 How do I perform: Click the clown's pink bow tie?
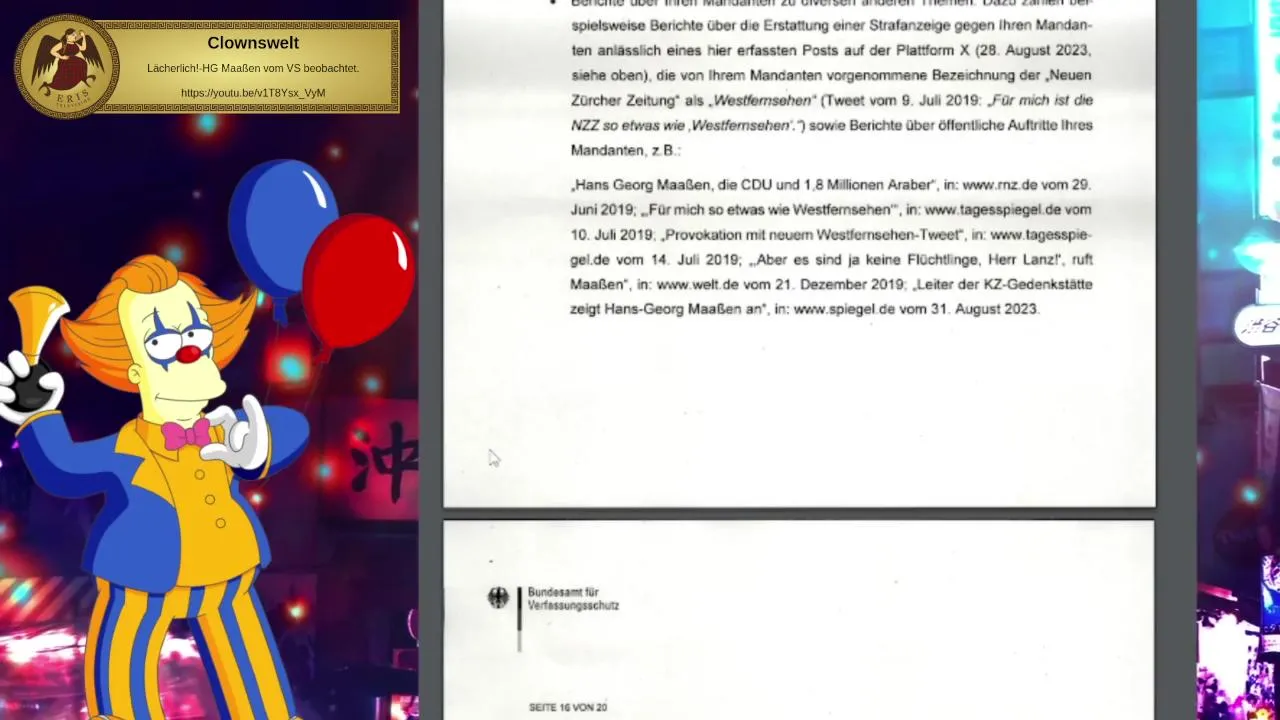point(187,434)
